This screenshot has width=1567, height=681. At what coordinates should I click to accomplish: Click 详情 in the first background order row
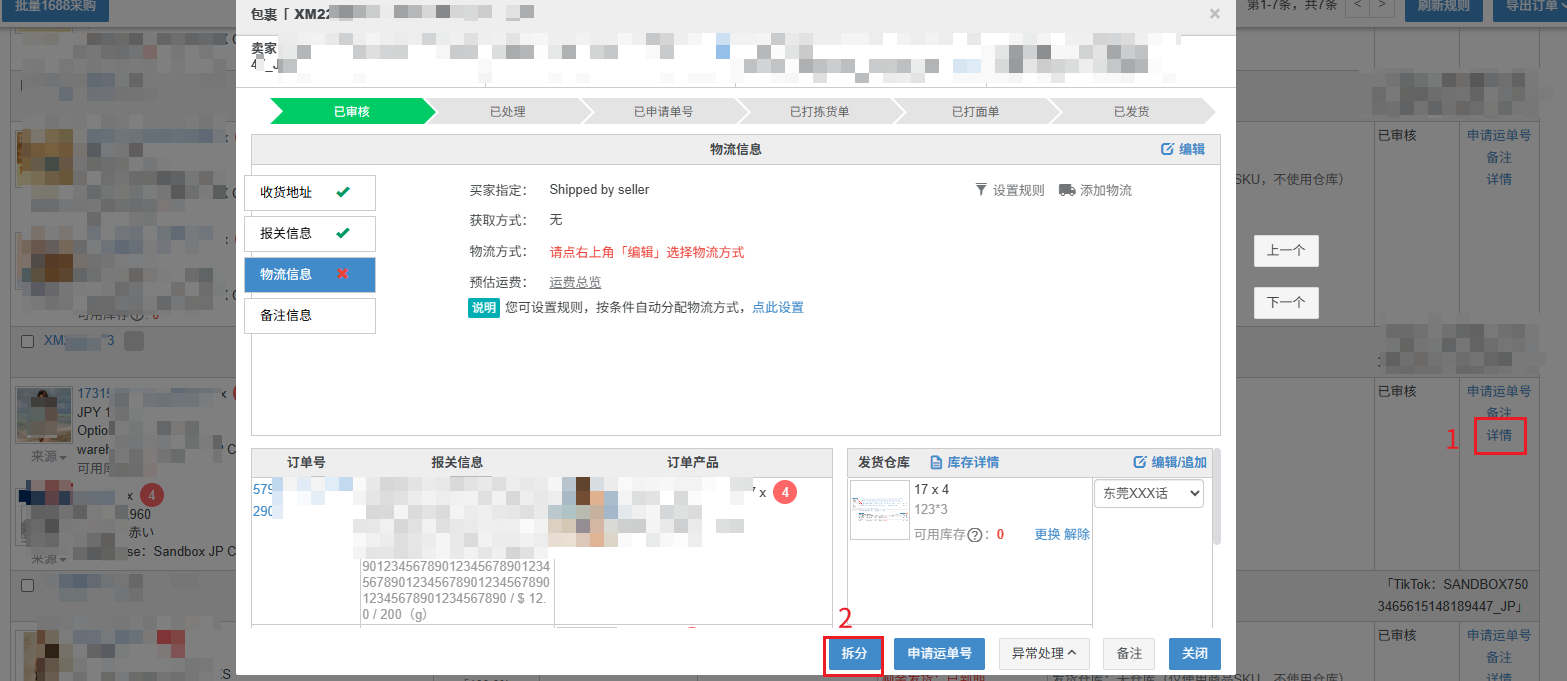click(x=1499, y=179)
